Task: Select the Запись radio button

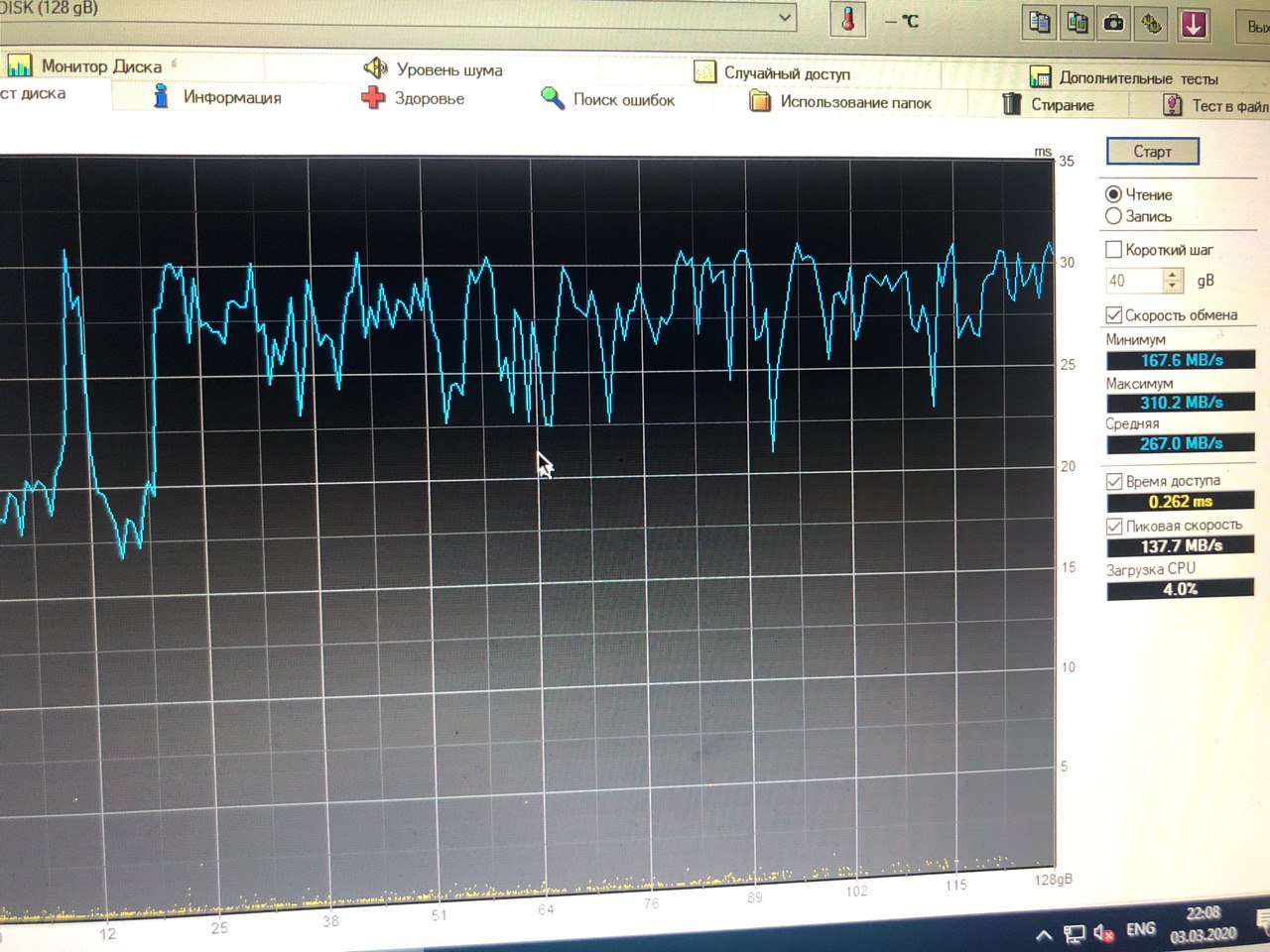Action: pyautogui.click(x=1139, y=216)
